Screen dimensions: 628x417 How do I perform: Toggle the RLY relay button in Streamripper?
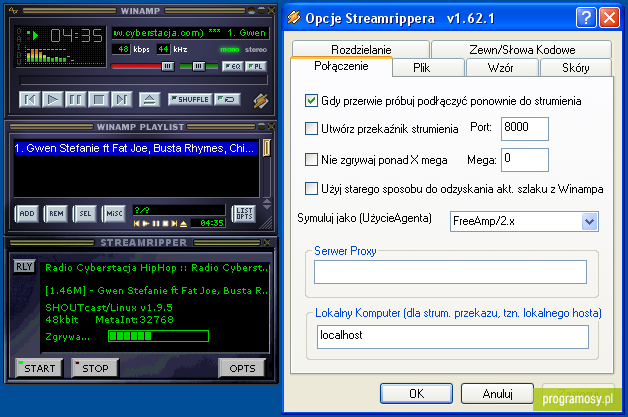(24, 267)
